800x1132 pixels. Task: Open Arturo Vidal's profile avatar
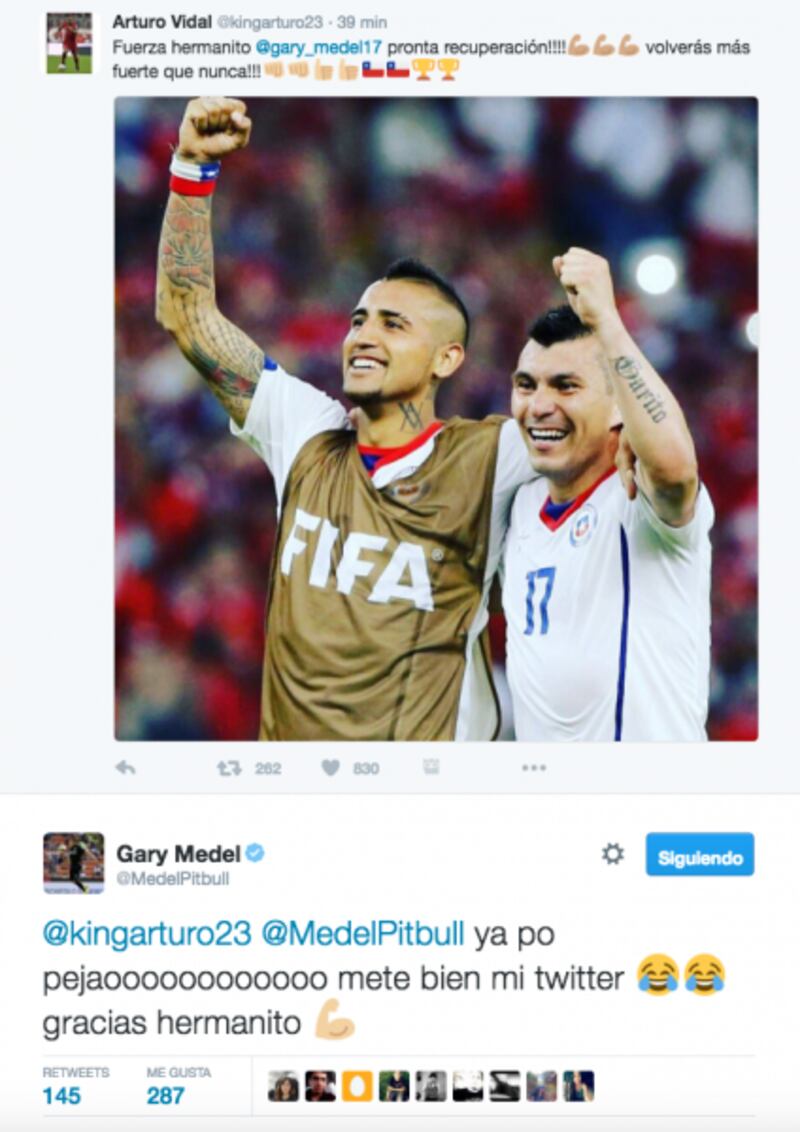pyautogui.click(x=69, y=43)
